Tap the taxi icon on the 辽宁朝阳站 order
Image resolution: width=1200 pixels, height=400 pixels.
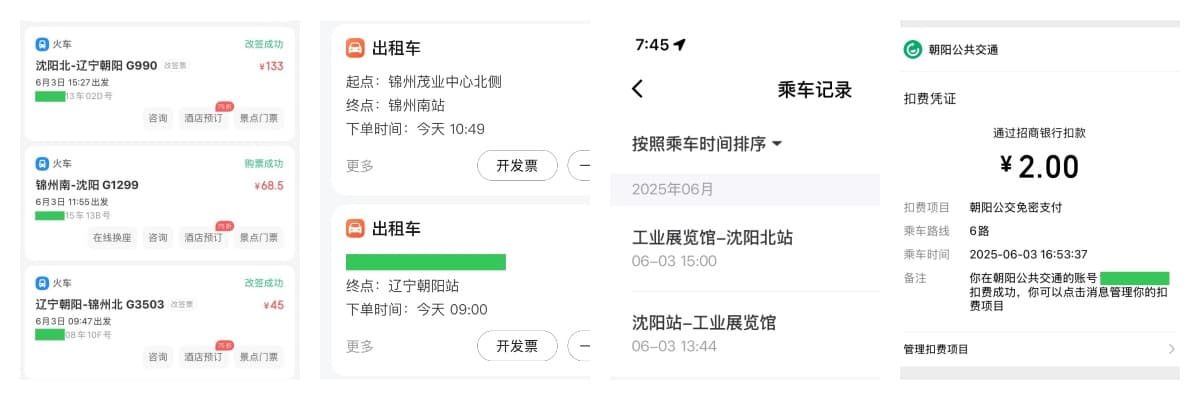click(355, 228)
